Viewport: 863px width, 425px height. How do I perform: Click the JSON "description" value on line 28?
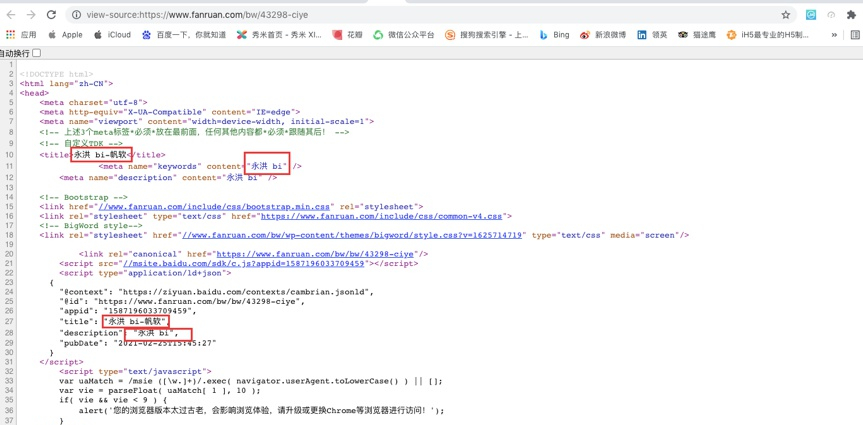point(157,334)
